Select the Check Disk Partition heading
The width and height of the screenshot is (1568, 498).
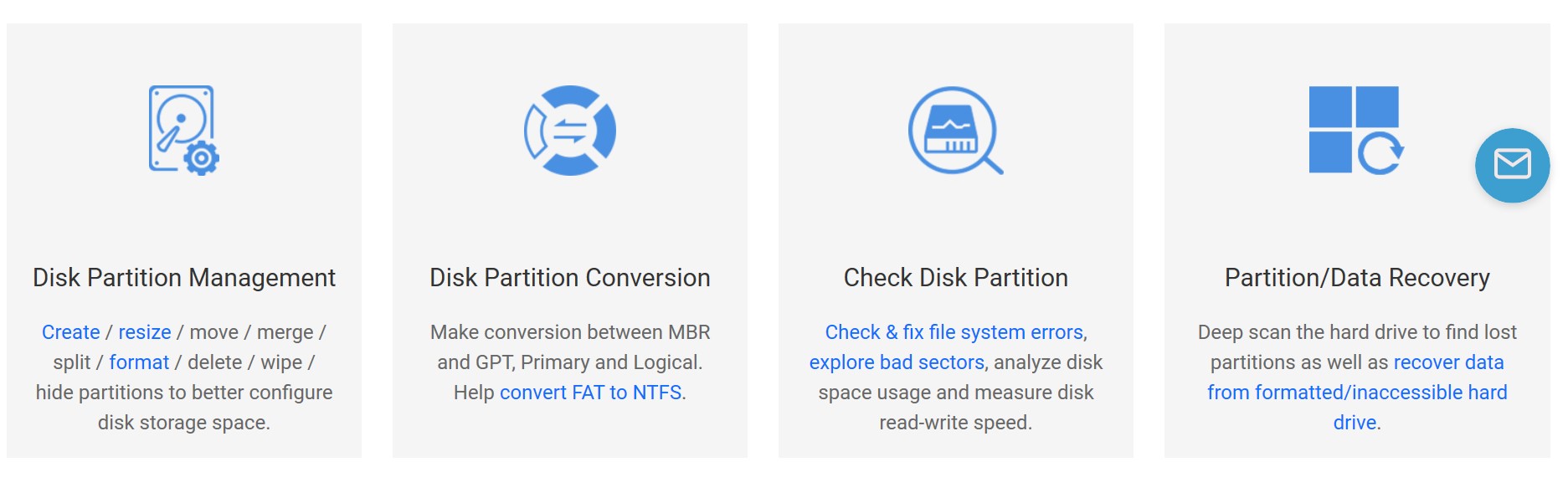(956, 278)
